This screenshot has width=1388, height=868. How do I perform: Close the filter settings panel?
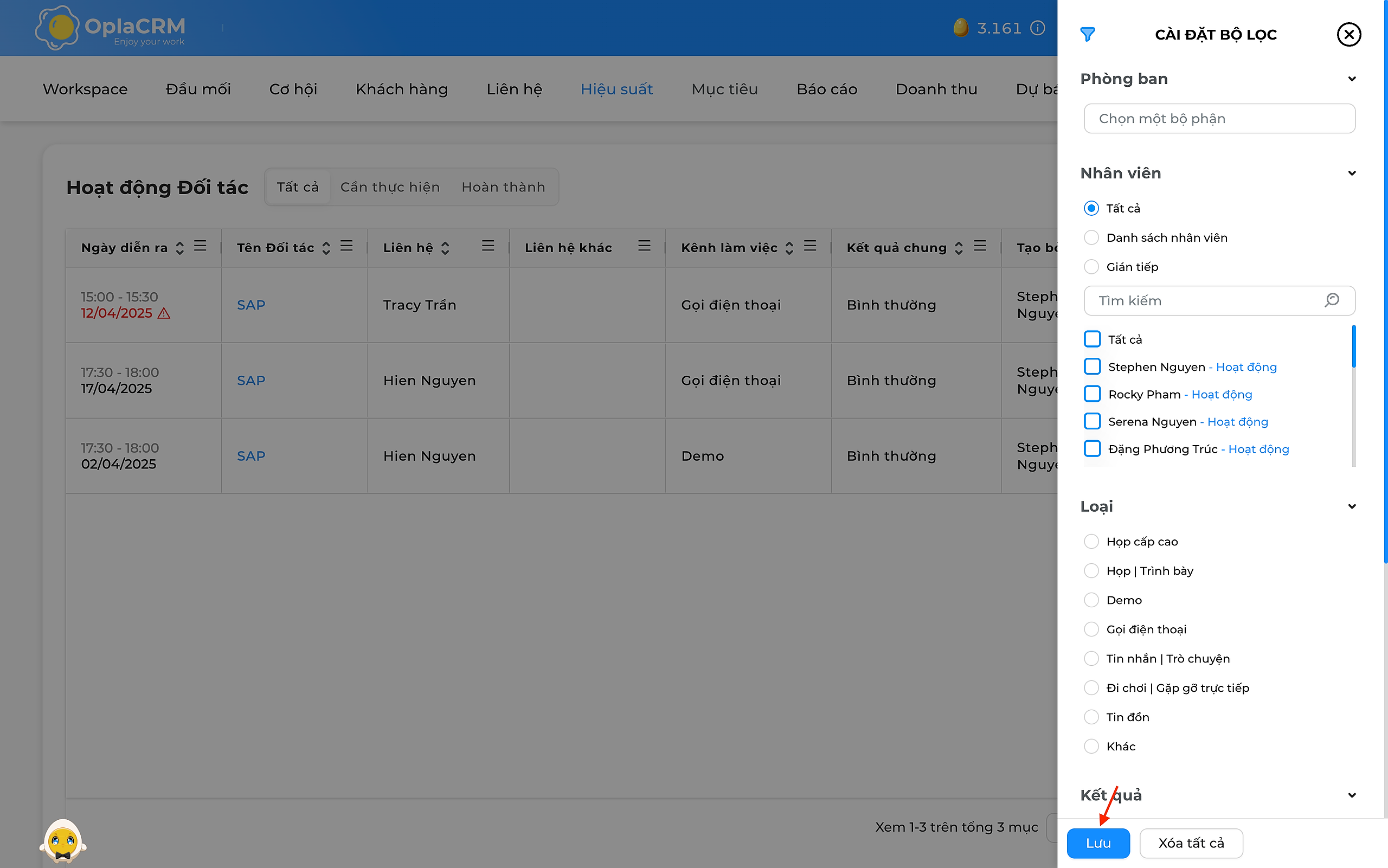(1348, 35)
